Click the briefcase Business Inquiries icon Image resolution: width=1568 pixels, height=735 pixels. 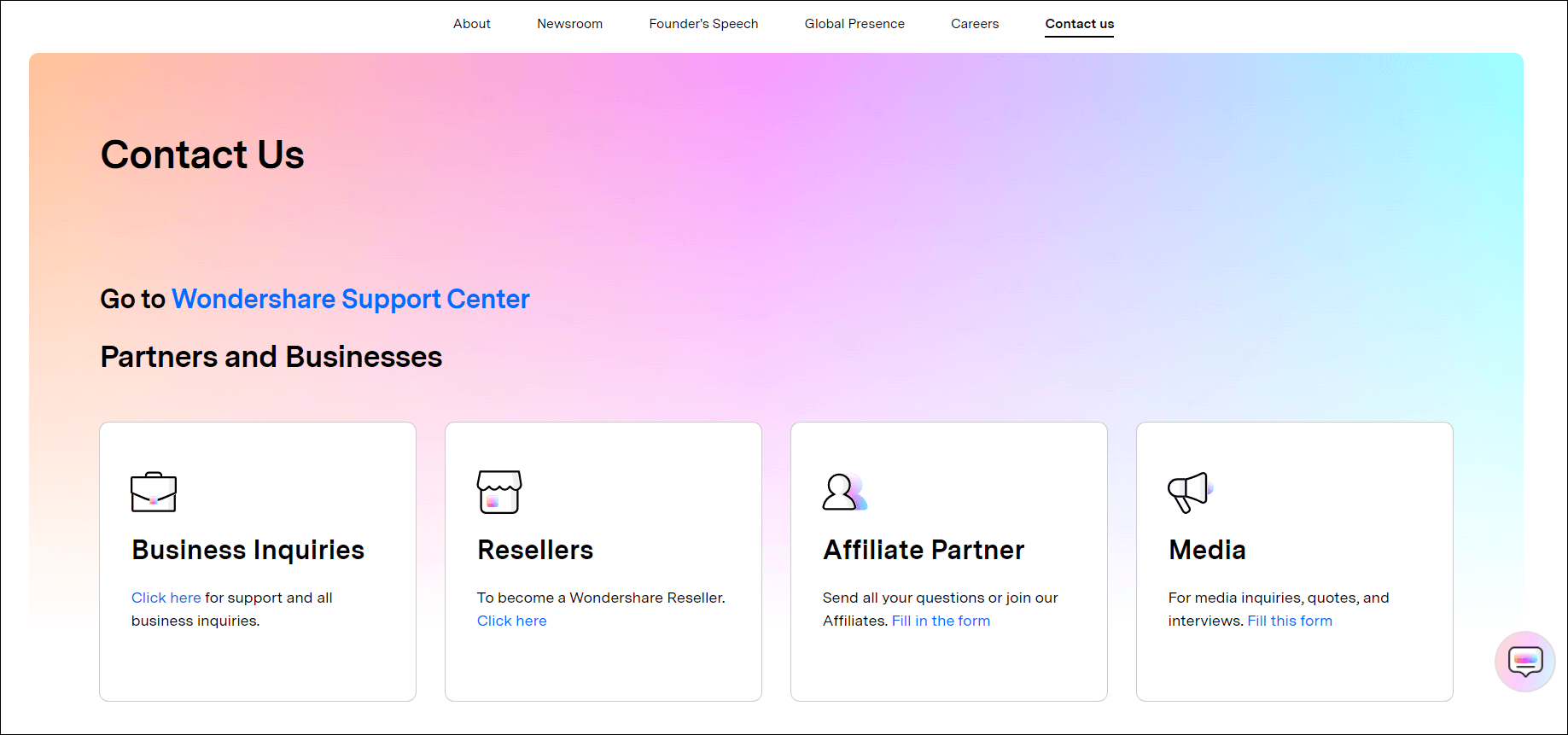coord(154,492)
